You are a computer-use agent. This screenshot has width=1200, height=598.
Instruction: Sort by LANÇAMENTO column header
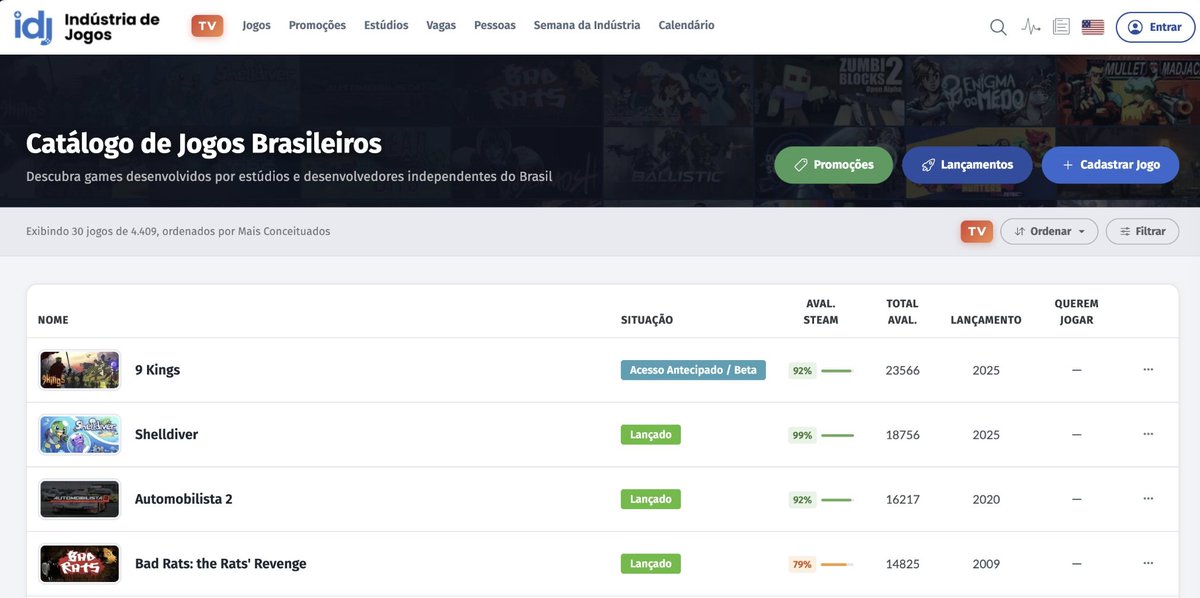pyautogui.click(x=986, y=320)
